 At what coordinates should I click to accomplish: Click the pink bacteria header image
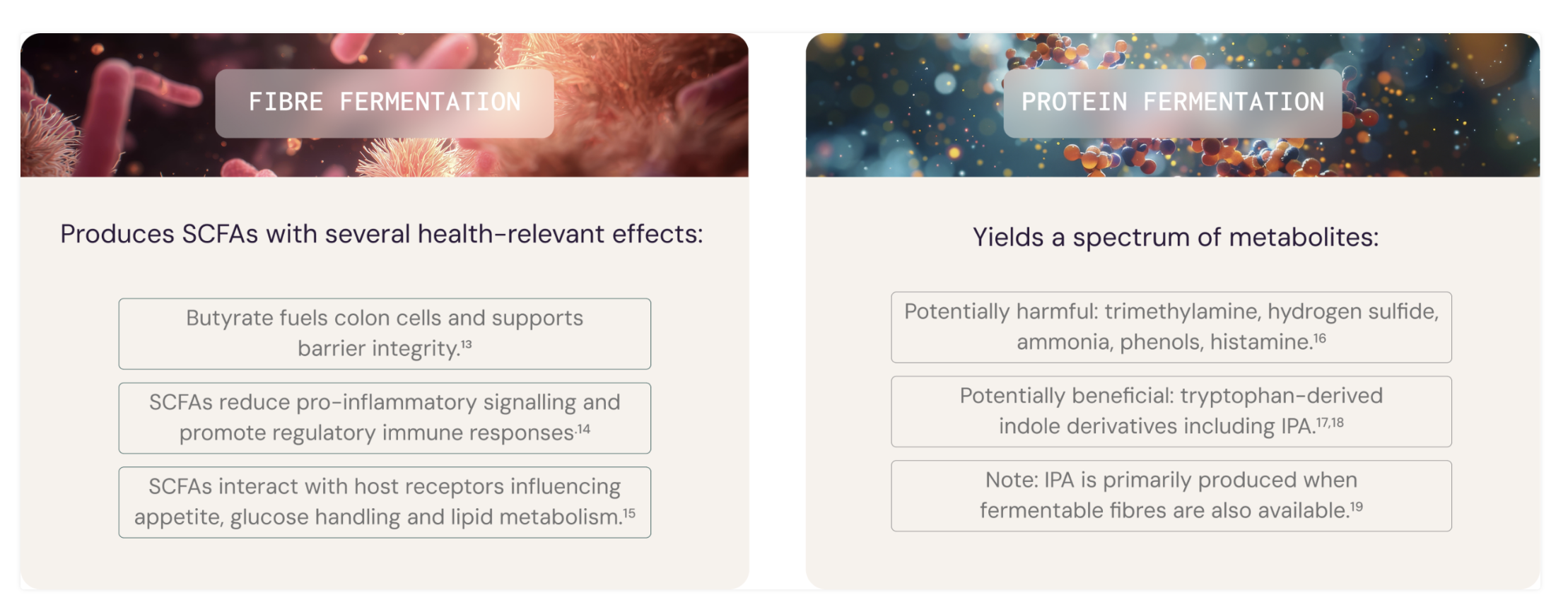384,105
